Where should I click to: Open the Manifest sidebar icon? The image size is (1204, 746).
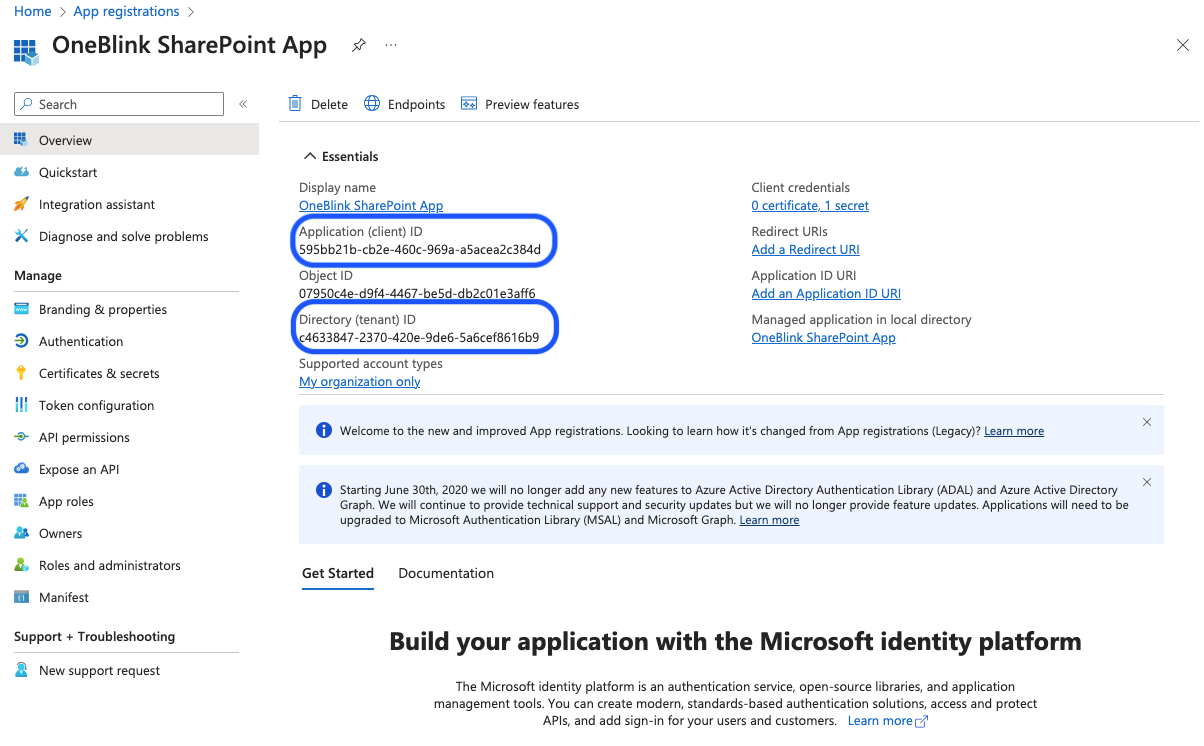click(21, 597)
